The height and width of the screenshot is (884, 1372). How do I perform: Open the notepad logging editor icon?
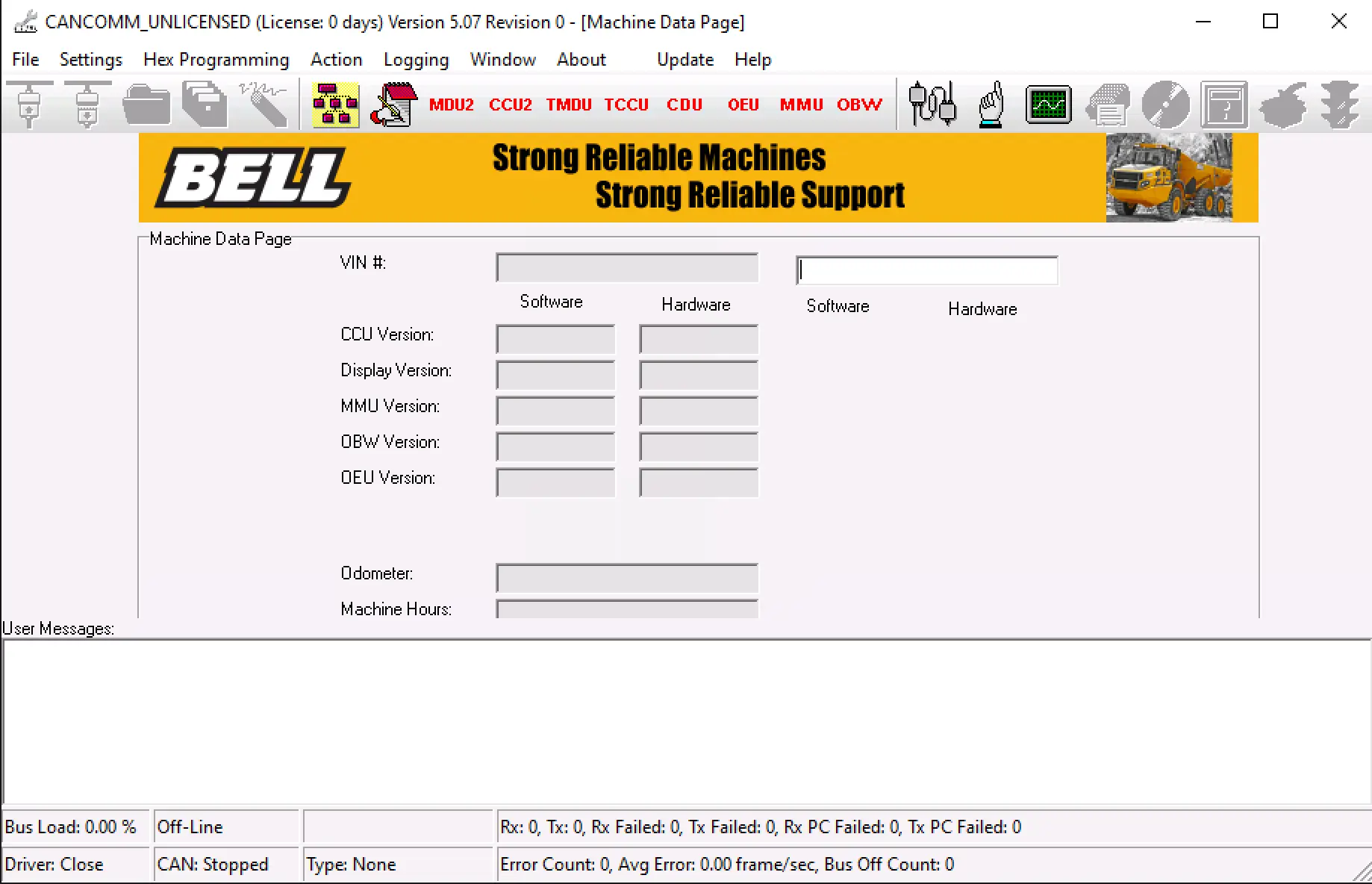click(x=393, y=105)
